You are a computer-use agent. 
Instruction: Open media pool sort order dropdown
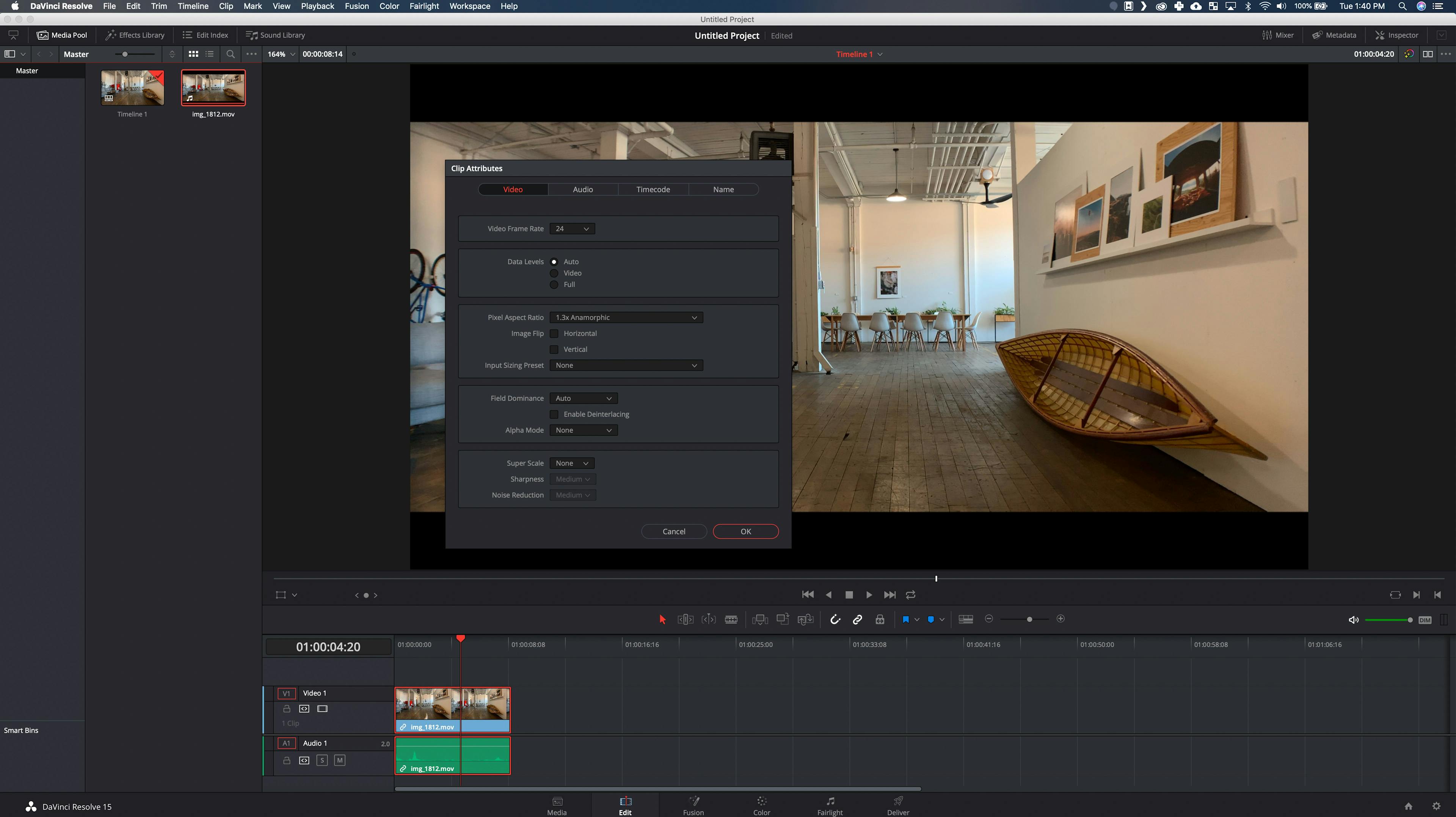172,54
